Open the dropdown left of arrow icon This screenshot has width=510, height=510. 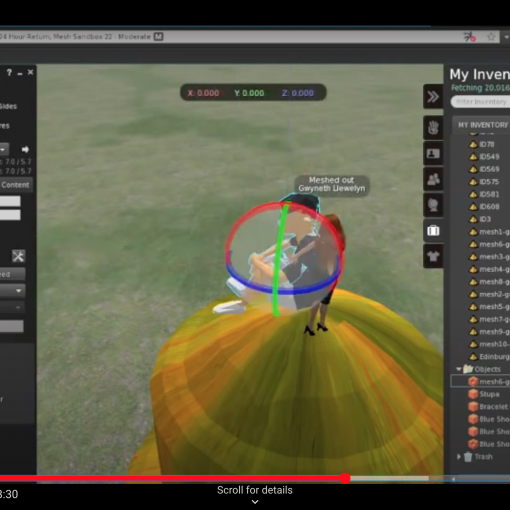pos(3,149)
